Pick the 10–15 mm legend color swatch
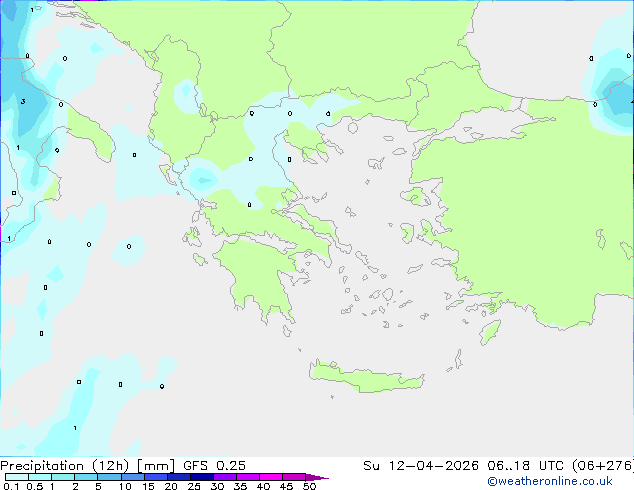The image size is (634, 490). (x=132, y=477)
